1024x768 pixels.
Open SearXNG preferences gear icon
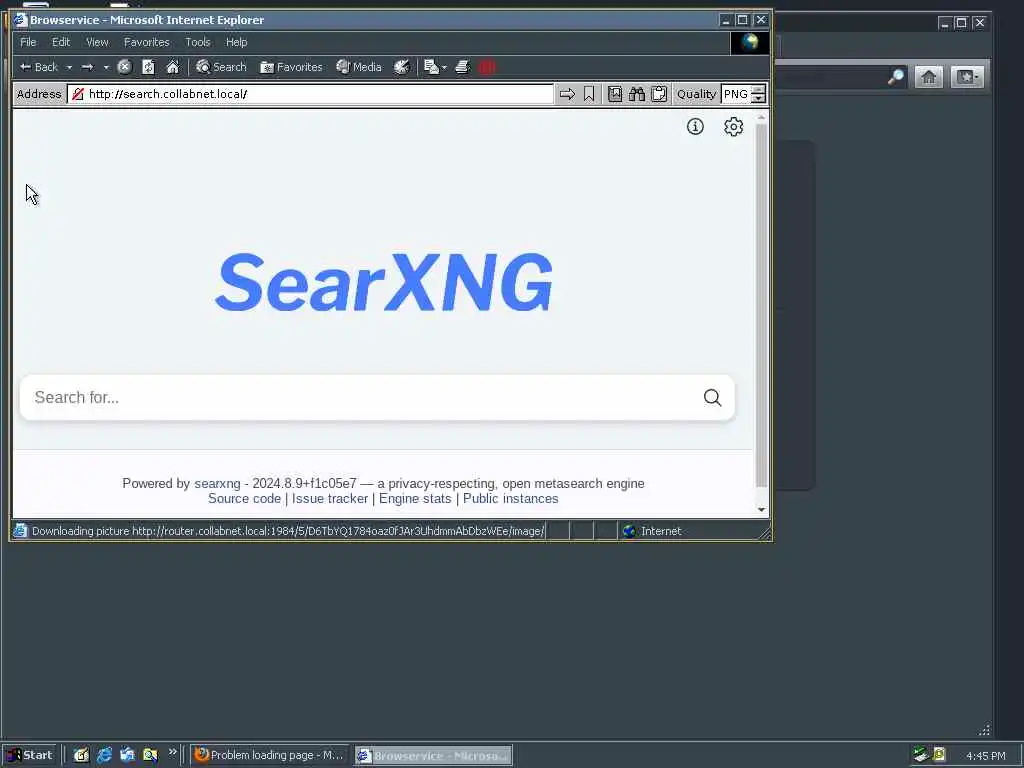pyautogui.click(x=733, y=127)
